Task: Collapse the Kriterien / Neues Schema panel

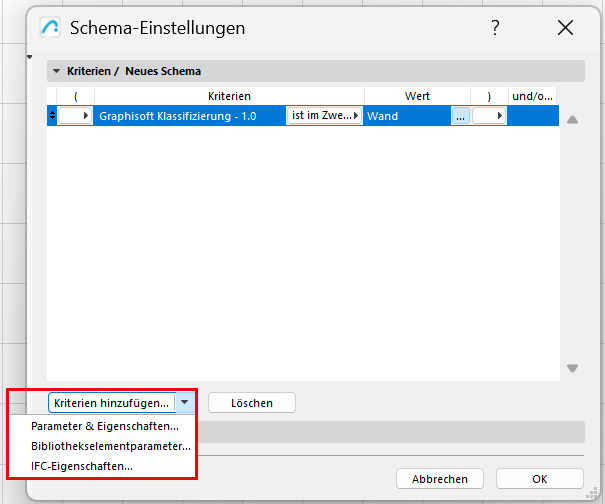Action: click(56, 71)
